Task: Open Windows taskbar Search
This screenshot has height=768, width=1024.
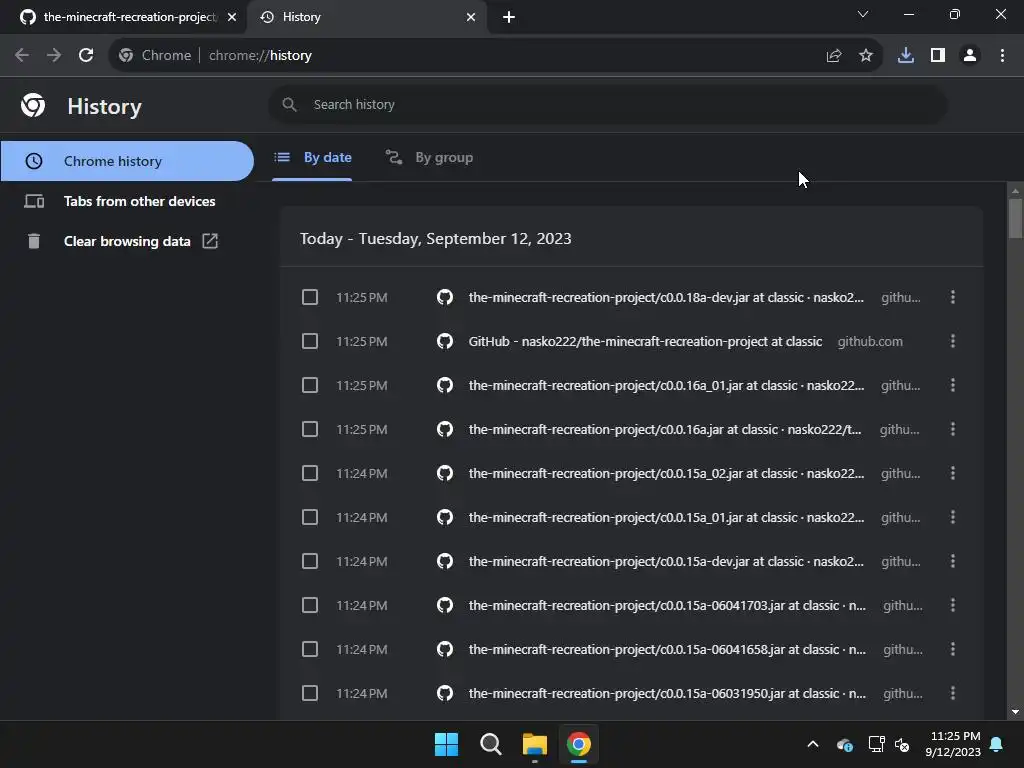Action: pyautogui.click(x=490, y=744)
